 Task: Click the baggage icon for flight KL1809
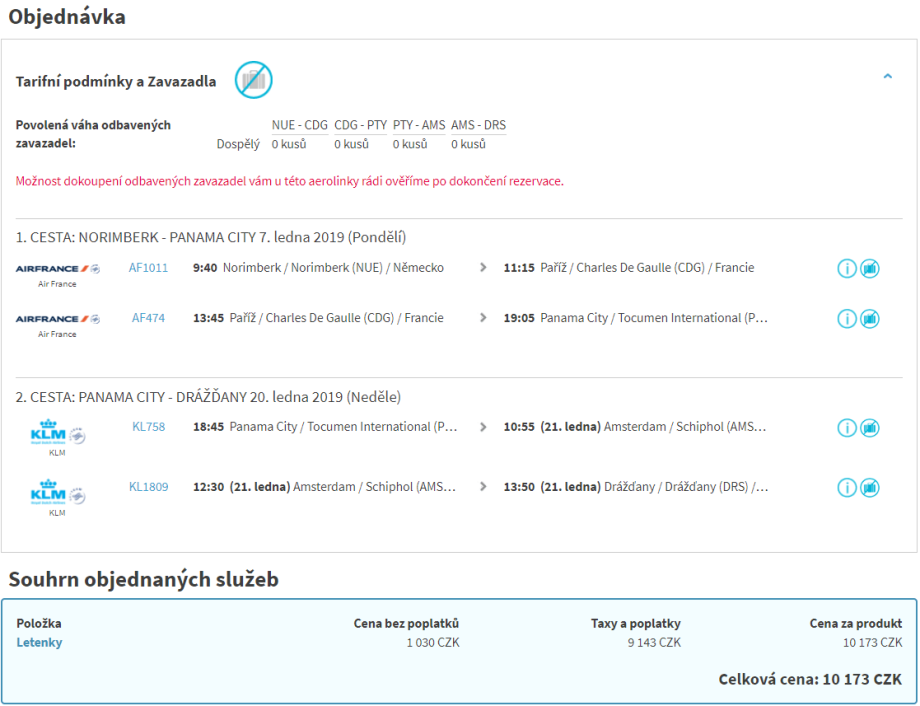coord(870,488)
